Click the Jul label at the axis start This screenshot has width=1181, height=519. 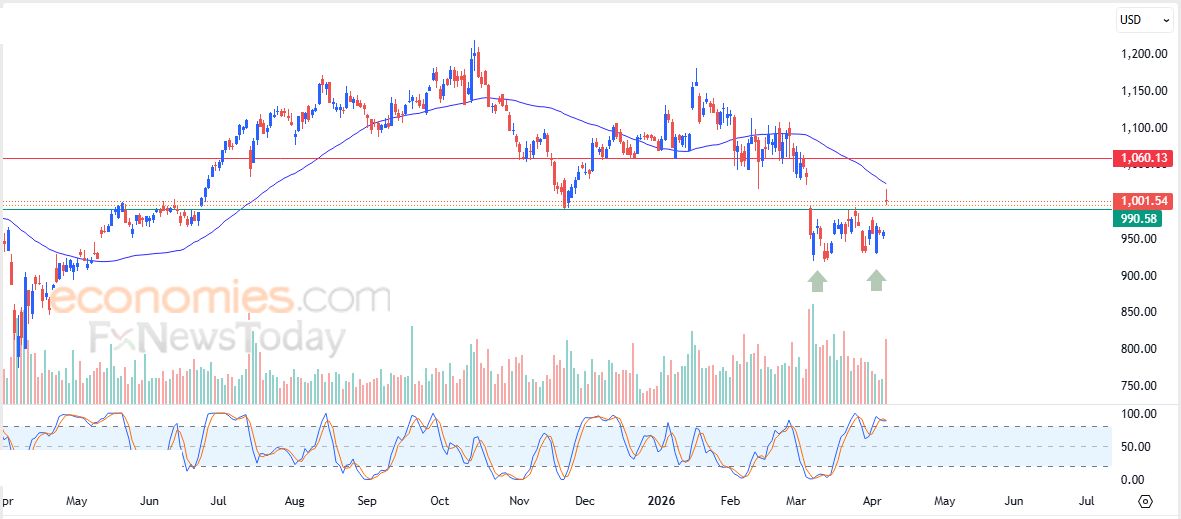pyautogui.click(x=219, y=500)
